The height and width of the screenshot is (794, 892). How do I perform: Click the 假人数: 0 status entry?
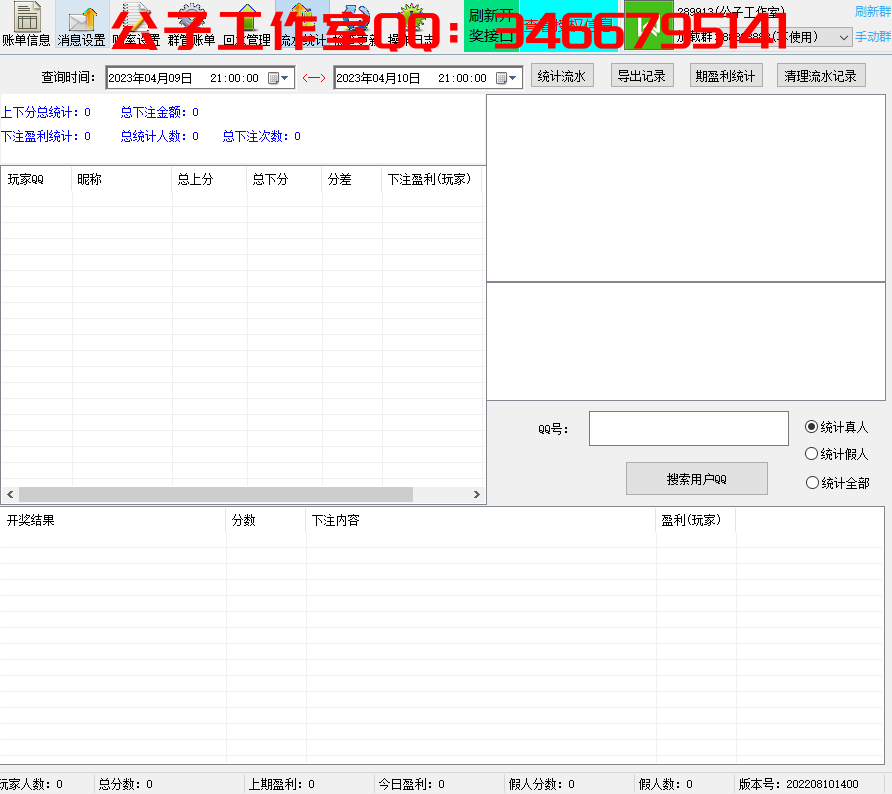[666, 784]
